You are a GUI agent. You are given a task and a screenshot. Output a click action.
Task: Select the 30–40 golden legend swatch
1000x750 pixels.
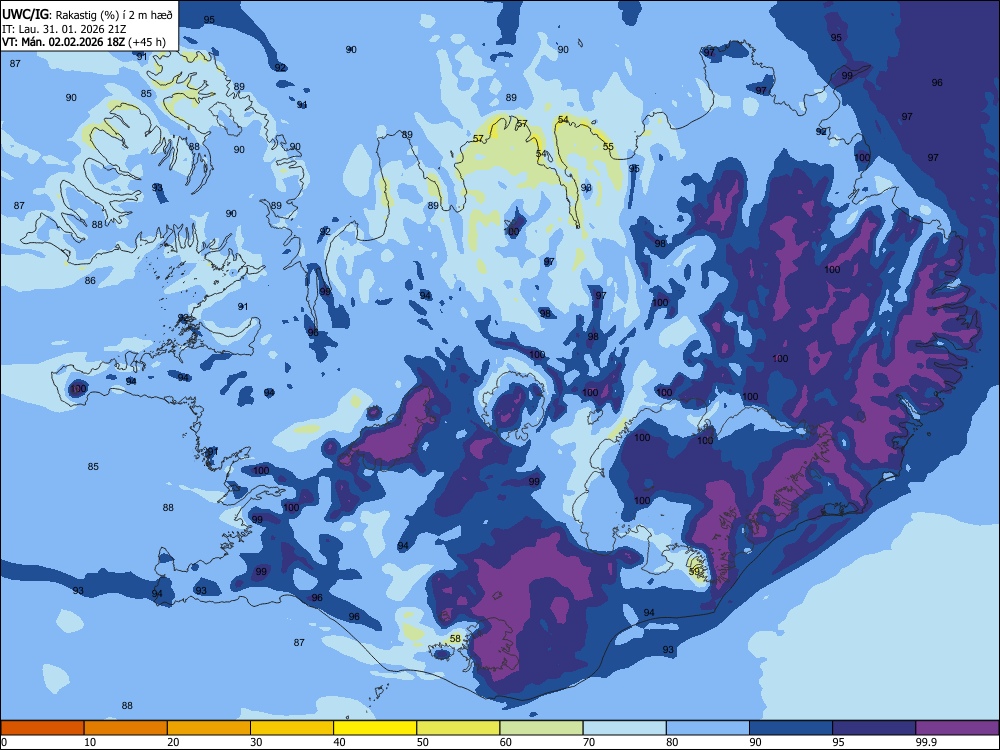click(x=292, y=728)
